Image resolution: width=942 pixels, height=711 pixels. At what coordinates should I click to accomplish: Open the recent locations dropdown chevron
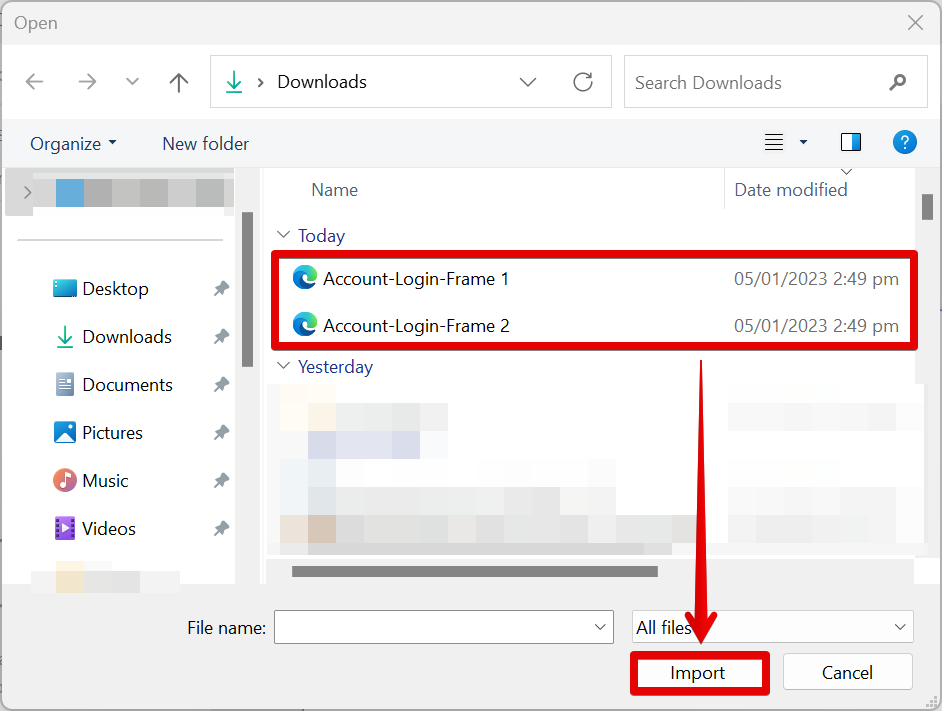tap(132, 83)
